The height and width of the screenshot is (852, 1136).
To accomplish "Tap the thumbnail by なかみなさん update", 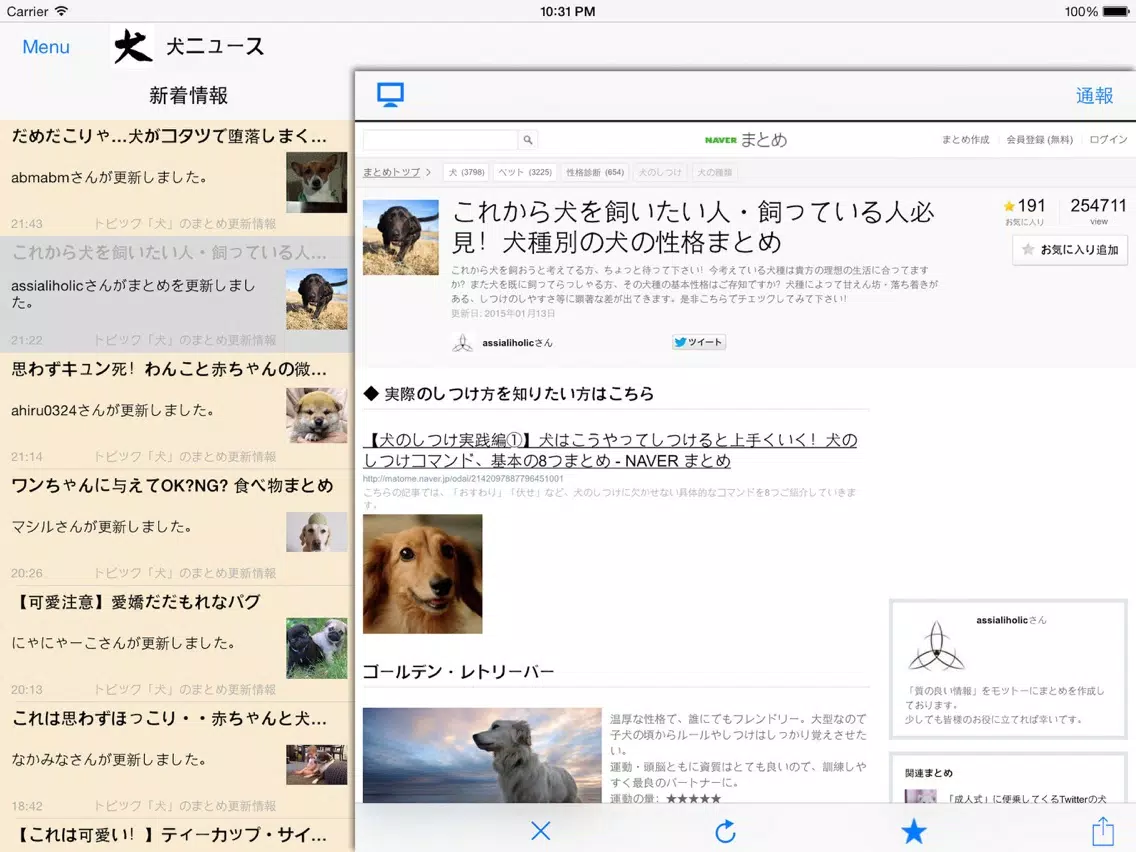I will click(317, 765).
